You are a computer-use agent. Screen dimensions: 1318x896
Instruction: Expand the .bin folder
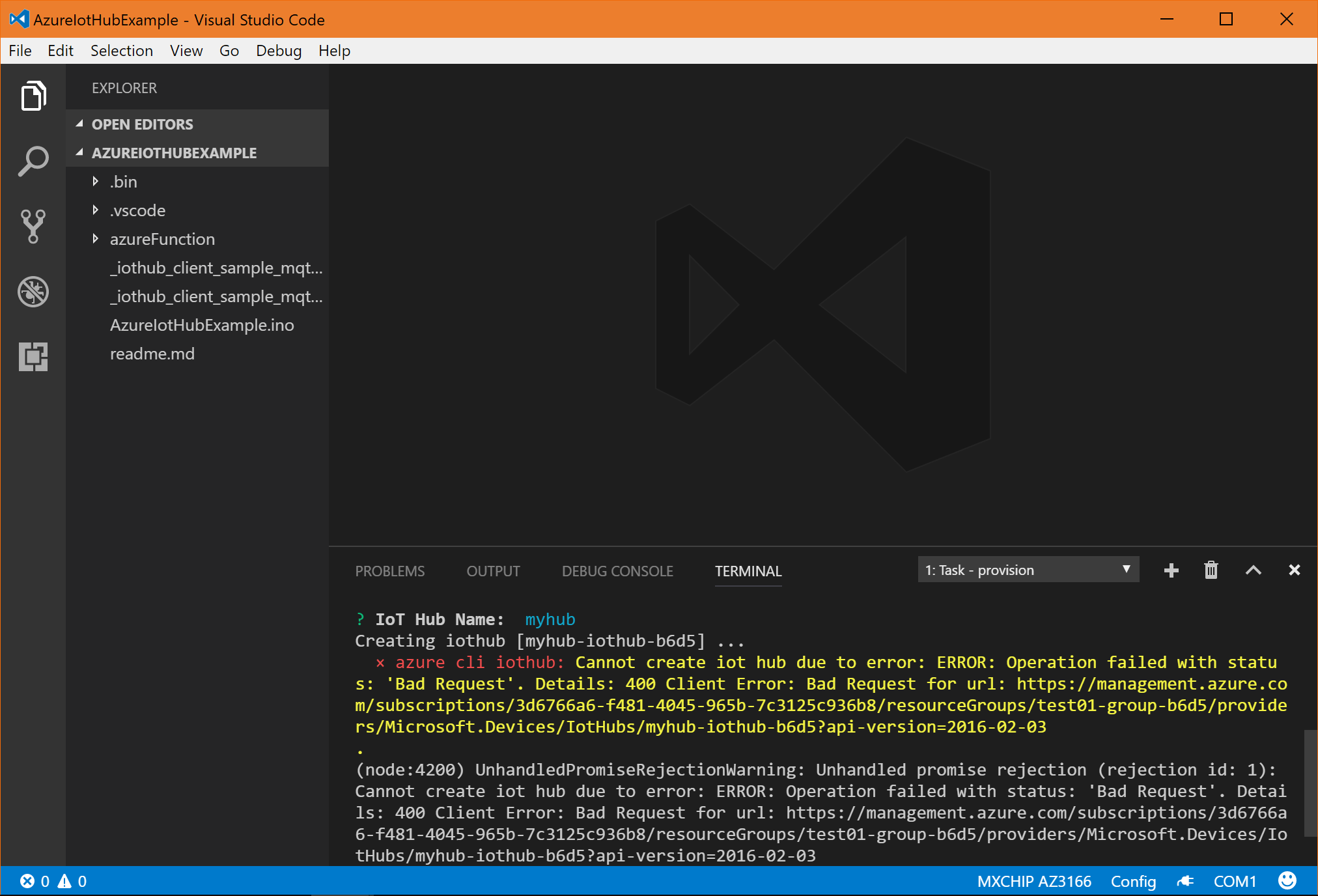coord(197,181)
